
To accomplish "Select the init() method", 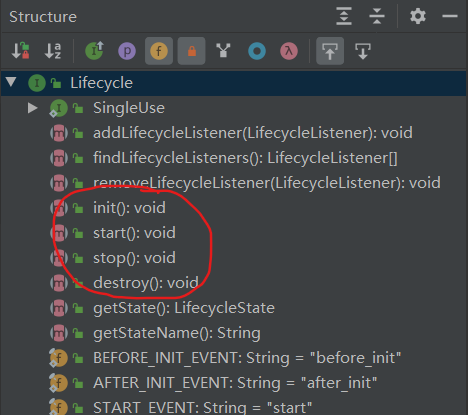I will pos(129,208).
